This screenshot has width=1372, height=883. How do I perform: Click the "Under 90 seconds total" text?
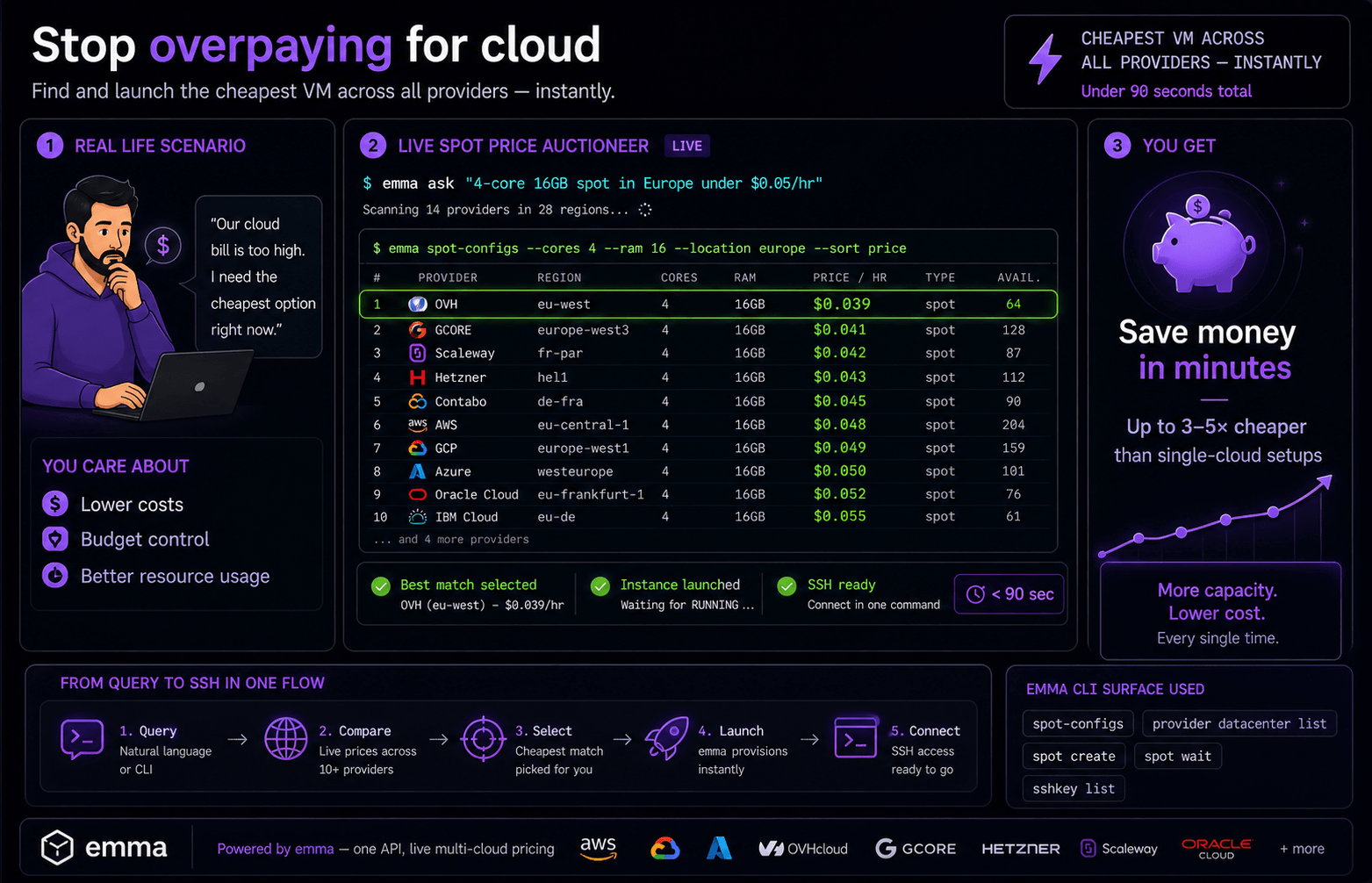pyautogui.click(x=1167, y=91)
